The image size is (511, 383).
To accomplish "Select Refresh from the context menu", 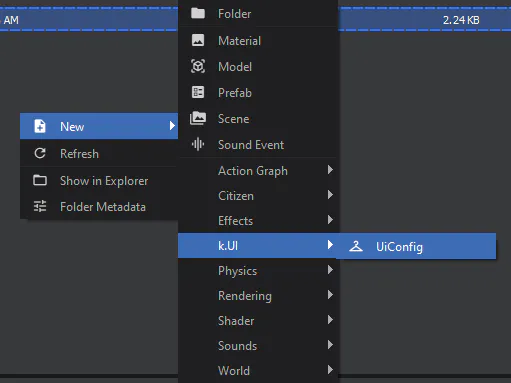I will click(99, 153).
